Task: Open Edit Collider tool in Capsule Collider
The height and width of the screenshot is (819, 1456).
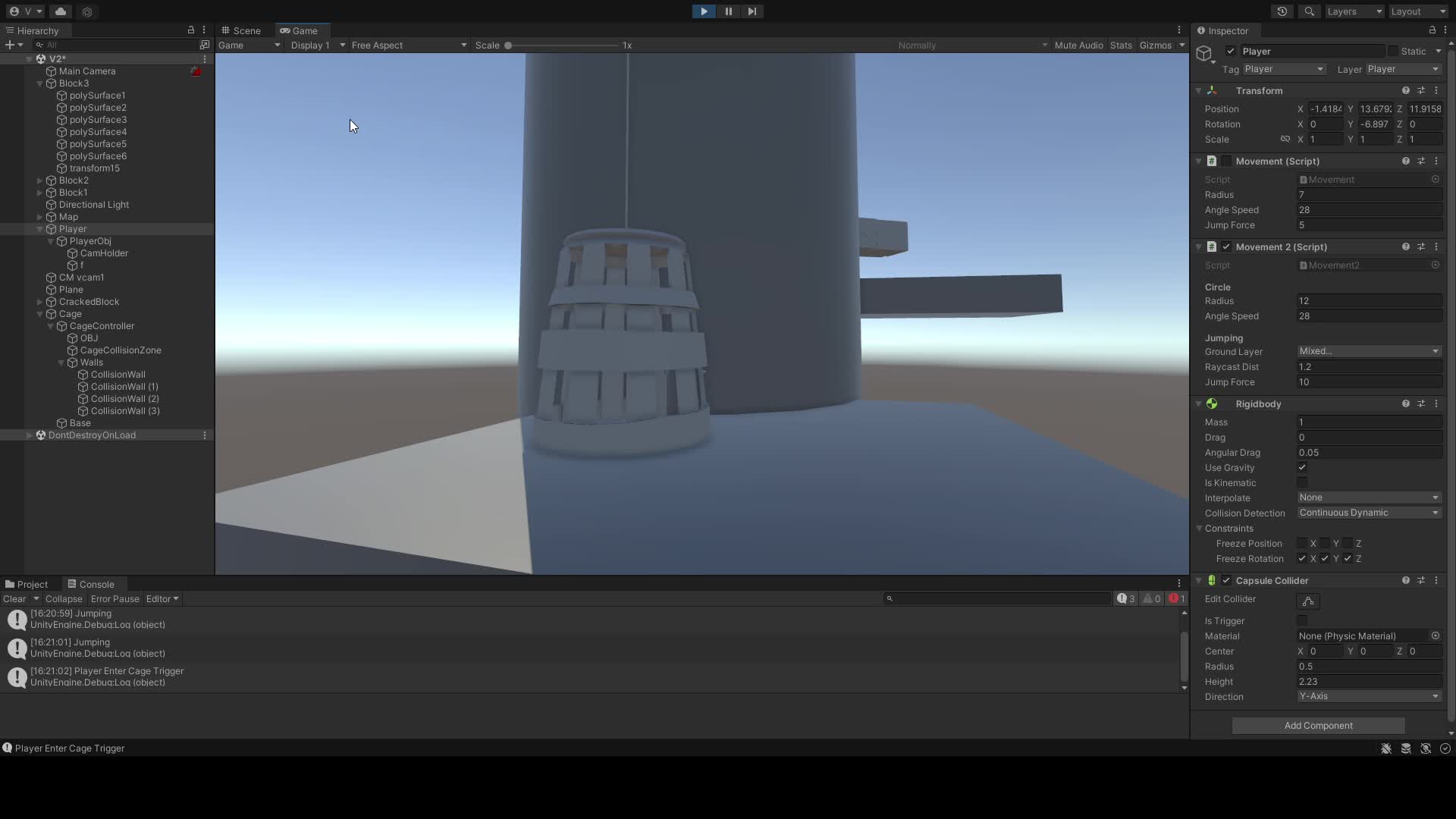Action: [x=1308, y=601]
